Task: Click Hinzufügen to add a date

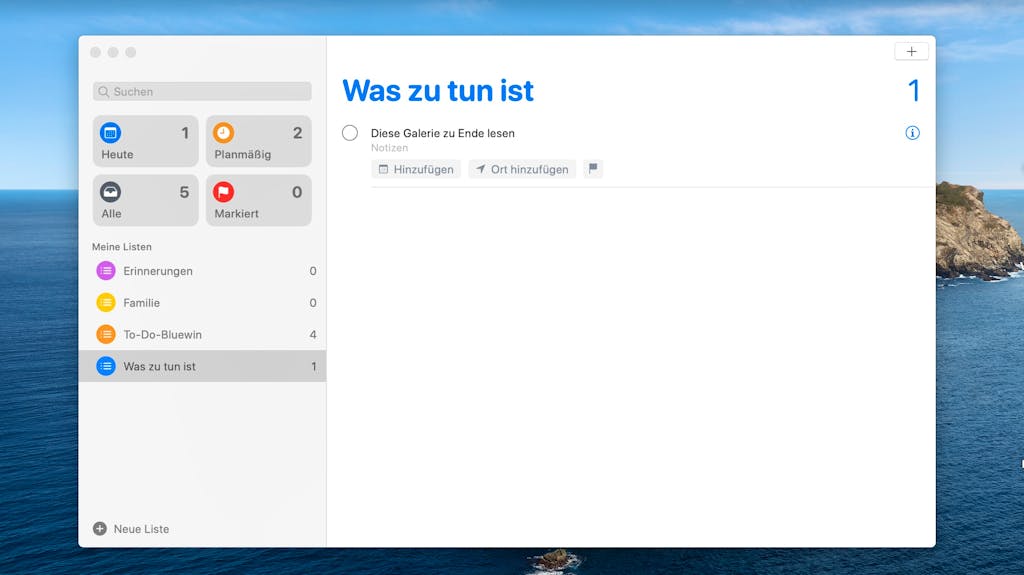Action: pos(416,169)
